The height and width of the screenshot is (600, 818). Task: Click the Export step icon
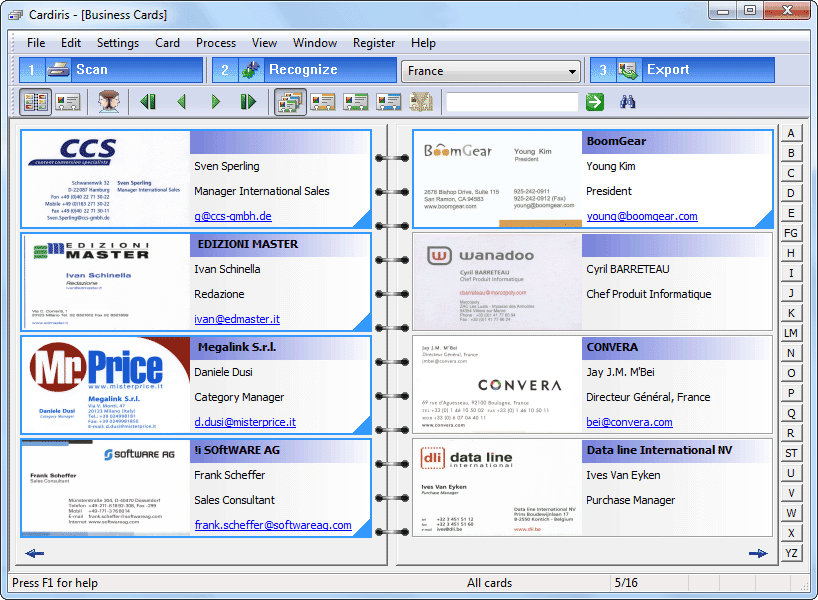point(629,70)
